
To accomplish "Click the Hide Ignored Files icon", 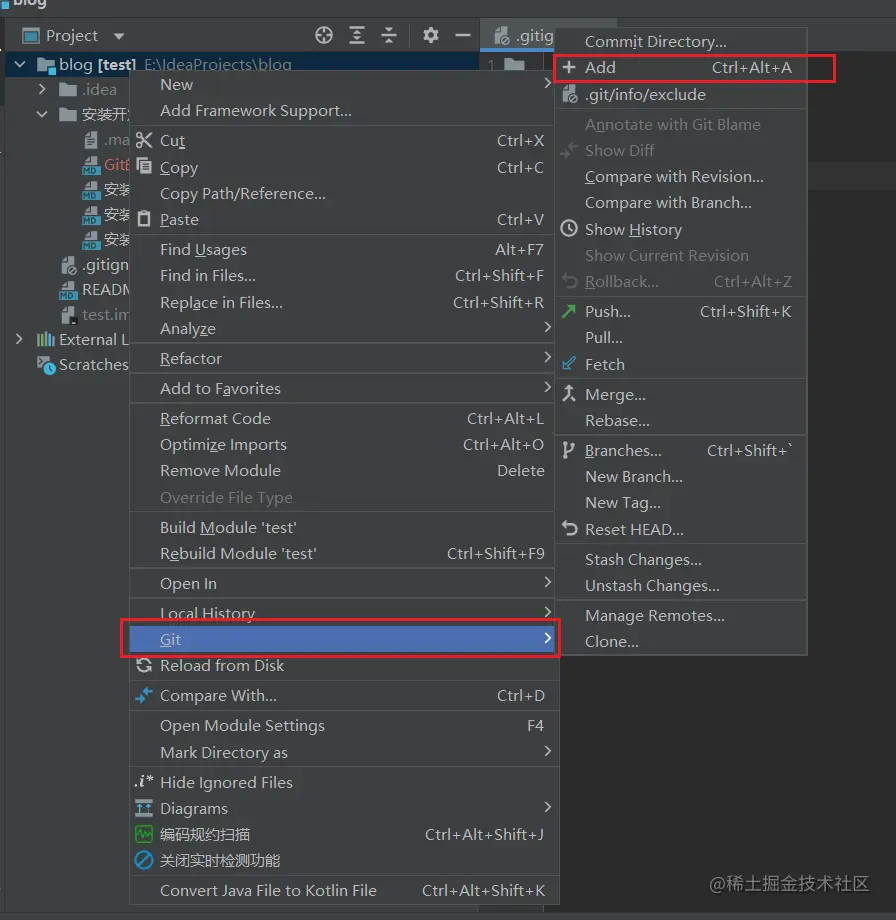I will (144, 781).
